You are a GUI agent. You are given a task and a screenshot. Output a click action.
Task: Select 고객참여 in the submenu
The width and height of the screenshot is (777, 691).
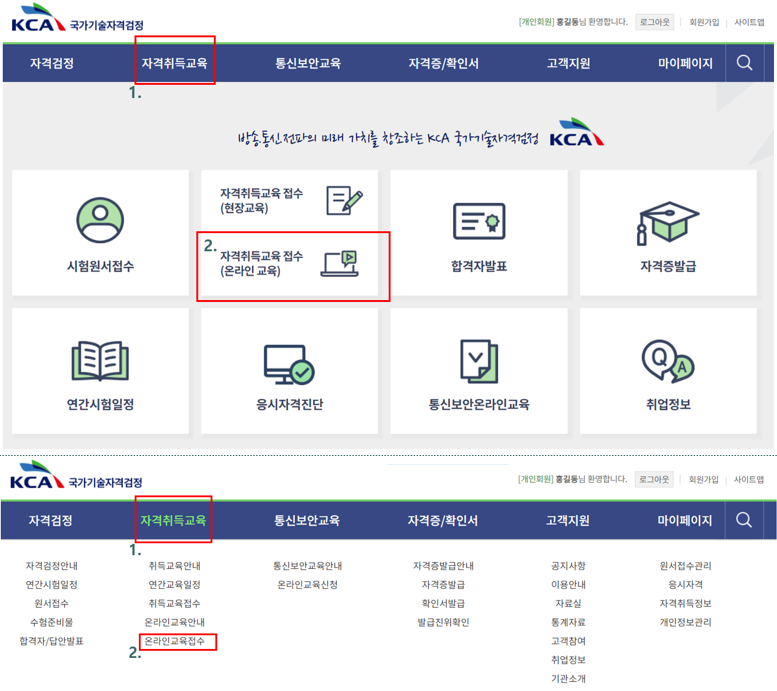568,641
